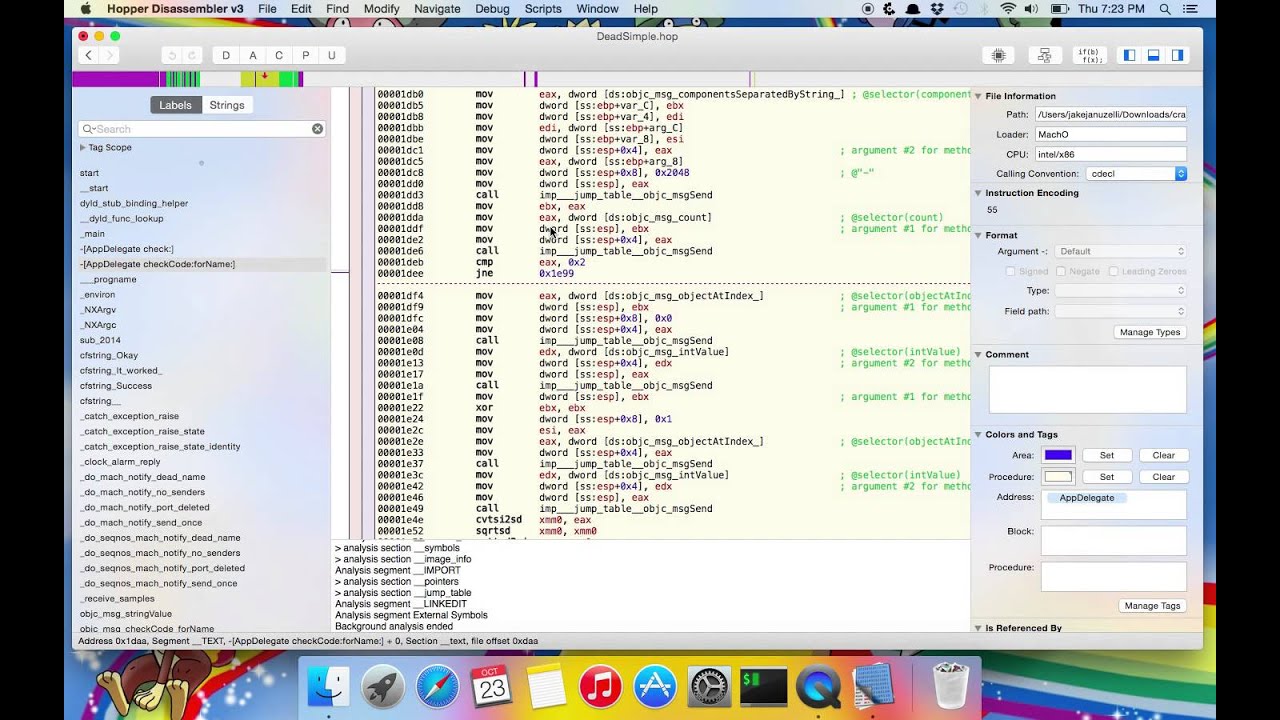The image size is (1280, 720).
Task: Click the blue Area color swatch
Action: [x=1060, y=454]
